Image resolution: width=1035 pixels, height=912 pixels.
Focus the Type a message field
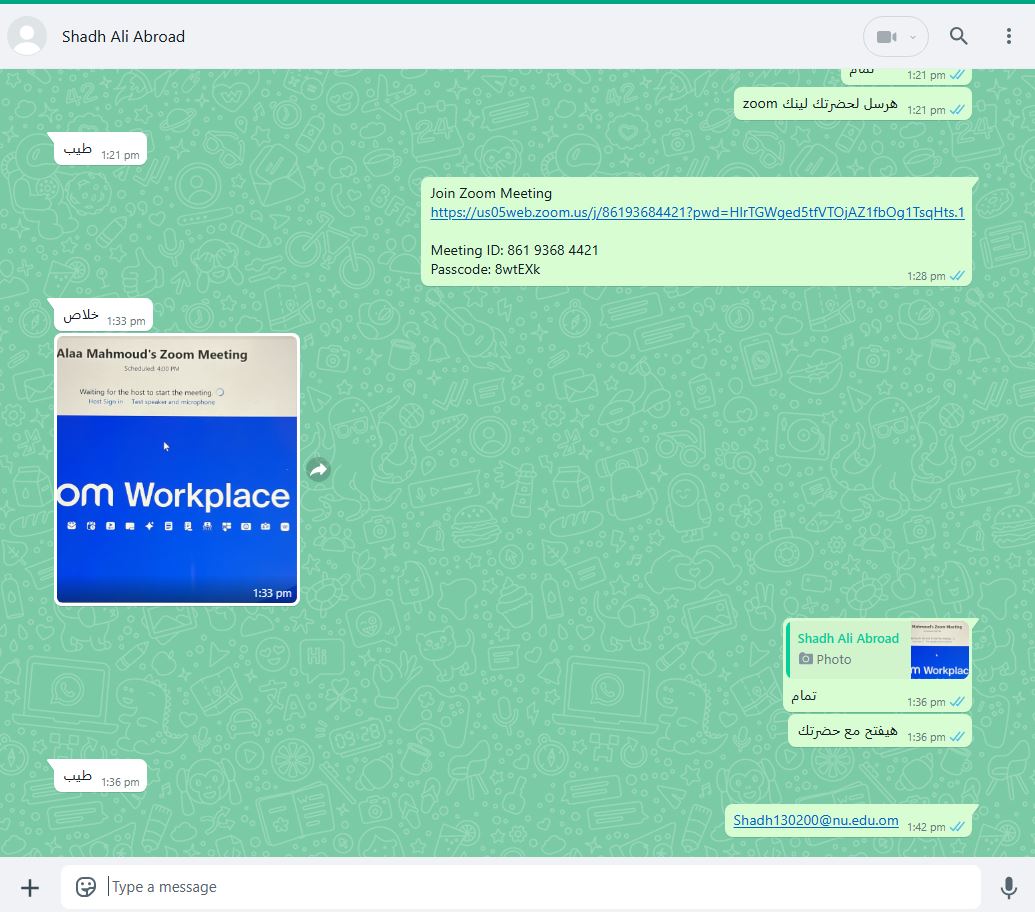(x=521, y=887)
